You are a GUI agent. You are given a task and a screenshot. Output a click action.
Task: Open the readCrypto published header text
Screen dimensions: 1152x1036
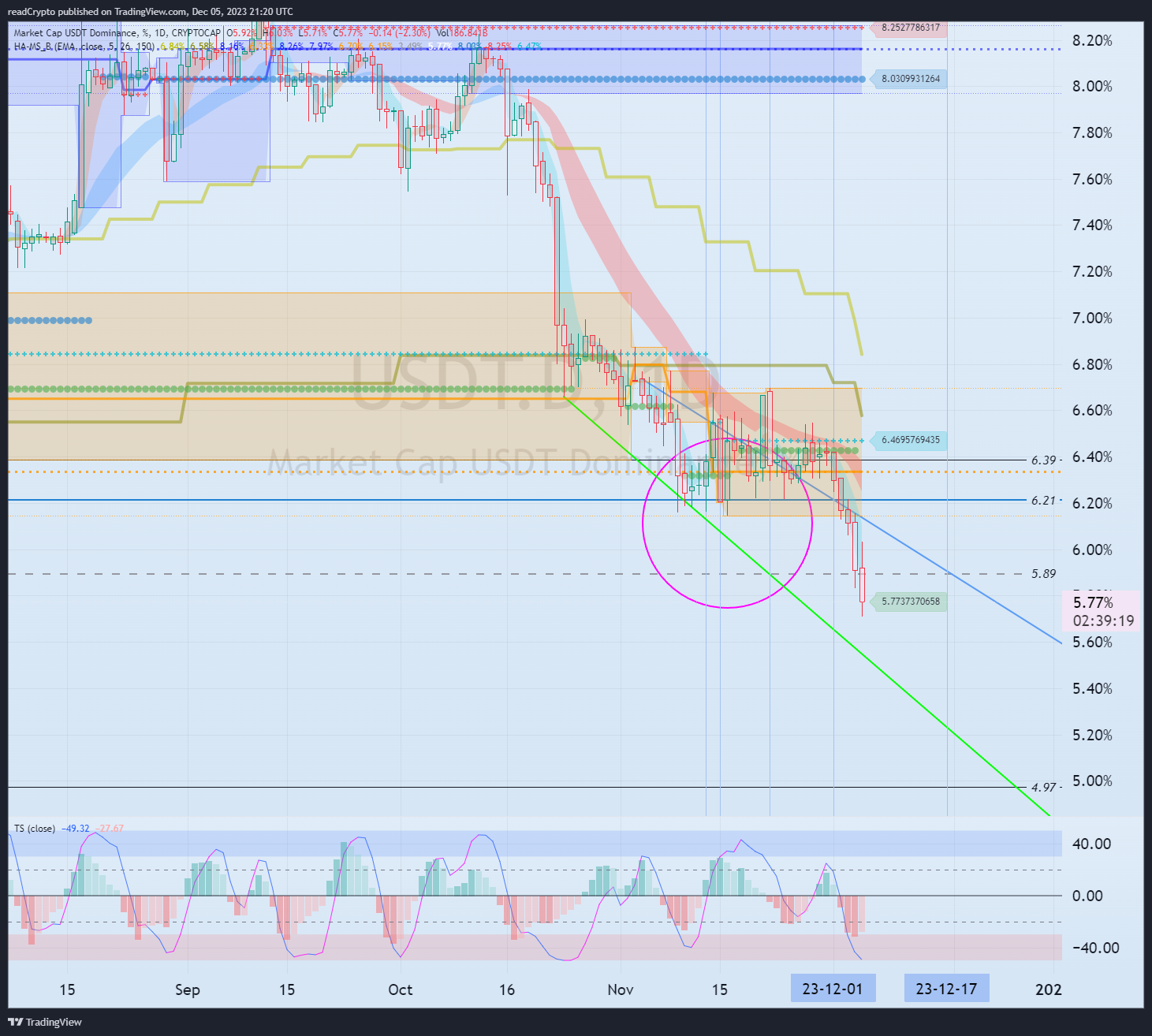151,11
